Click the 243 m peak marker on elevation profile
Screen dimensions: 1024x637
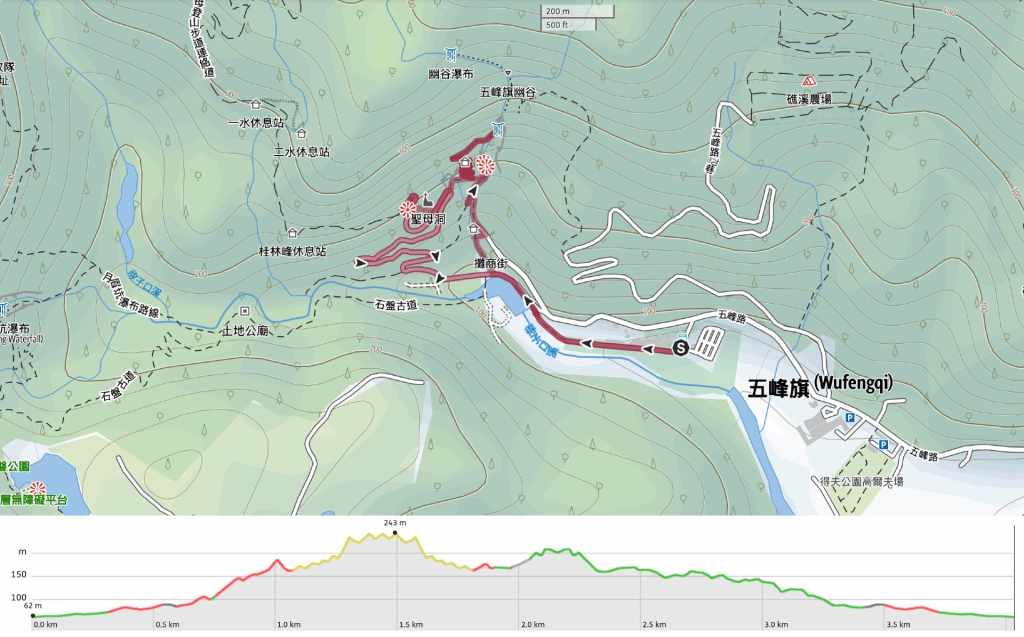[x=395, y=533]
